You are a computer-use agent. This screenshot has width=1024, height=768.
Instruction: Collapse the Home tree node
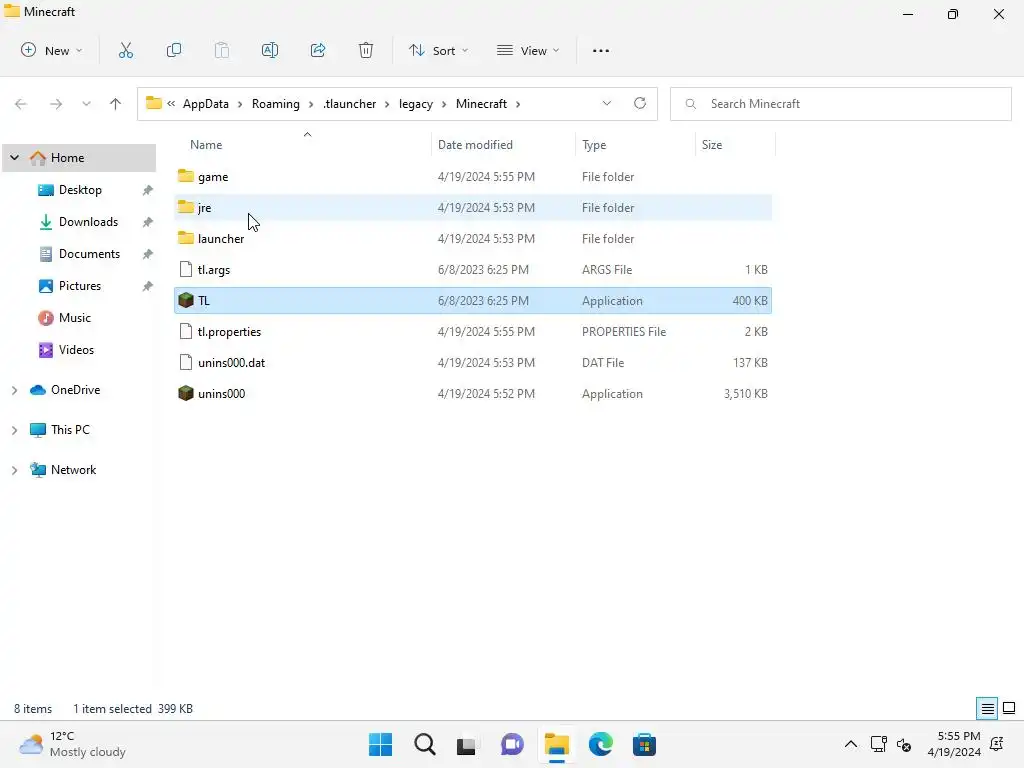[14, 157]
